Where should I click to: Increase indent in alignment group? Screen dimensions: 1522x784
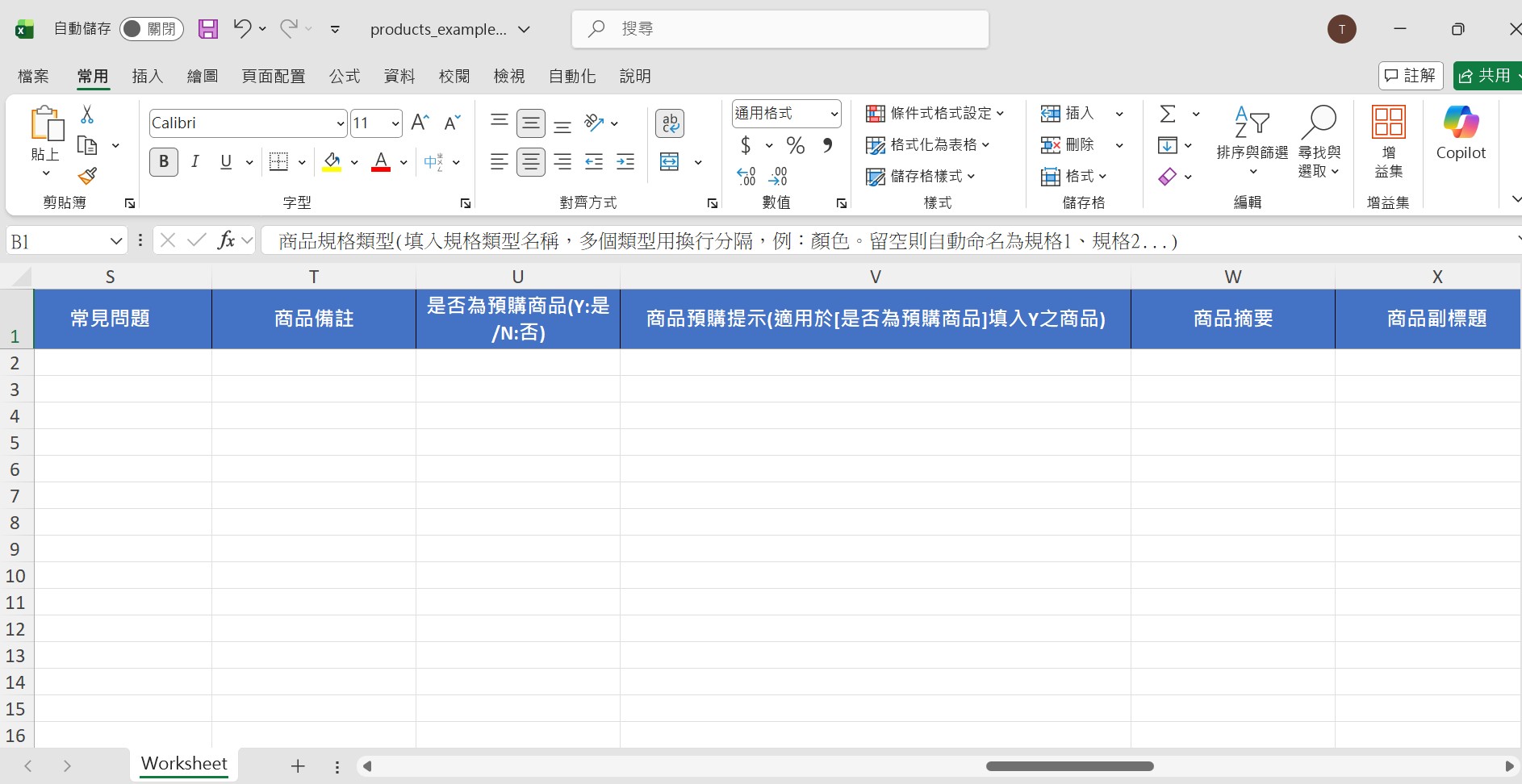pos(625,162)
